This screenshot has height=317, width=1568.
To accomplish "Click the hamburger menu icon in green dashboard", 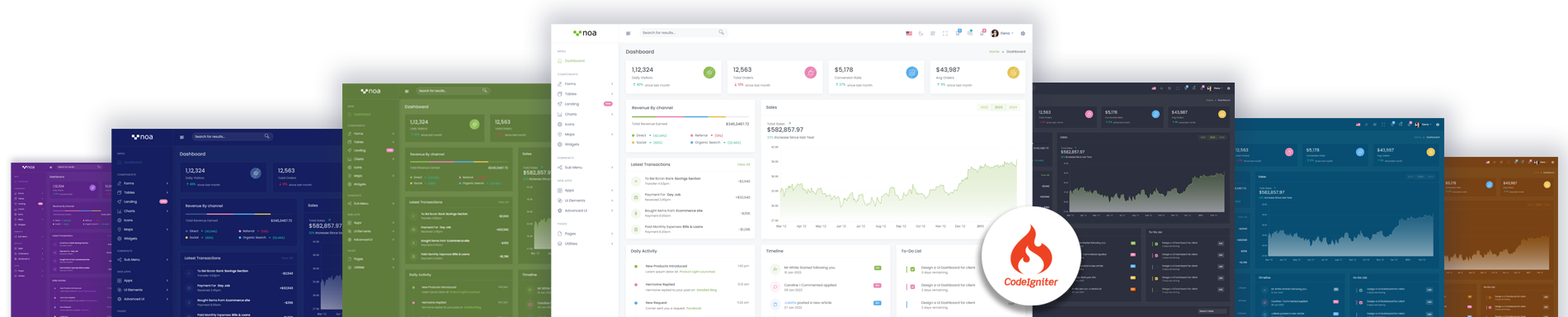I will tap(407, 91).
